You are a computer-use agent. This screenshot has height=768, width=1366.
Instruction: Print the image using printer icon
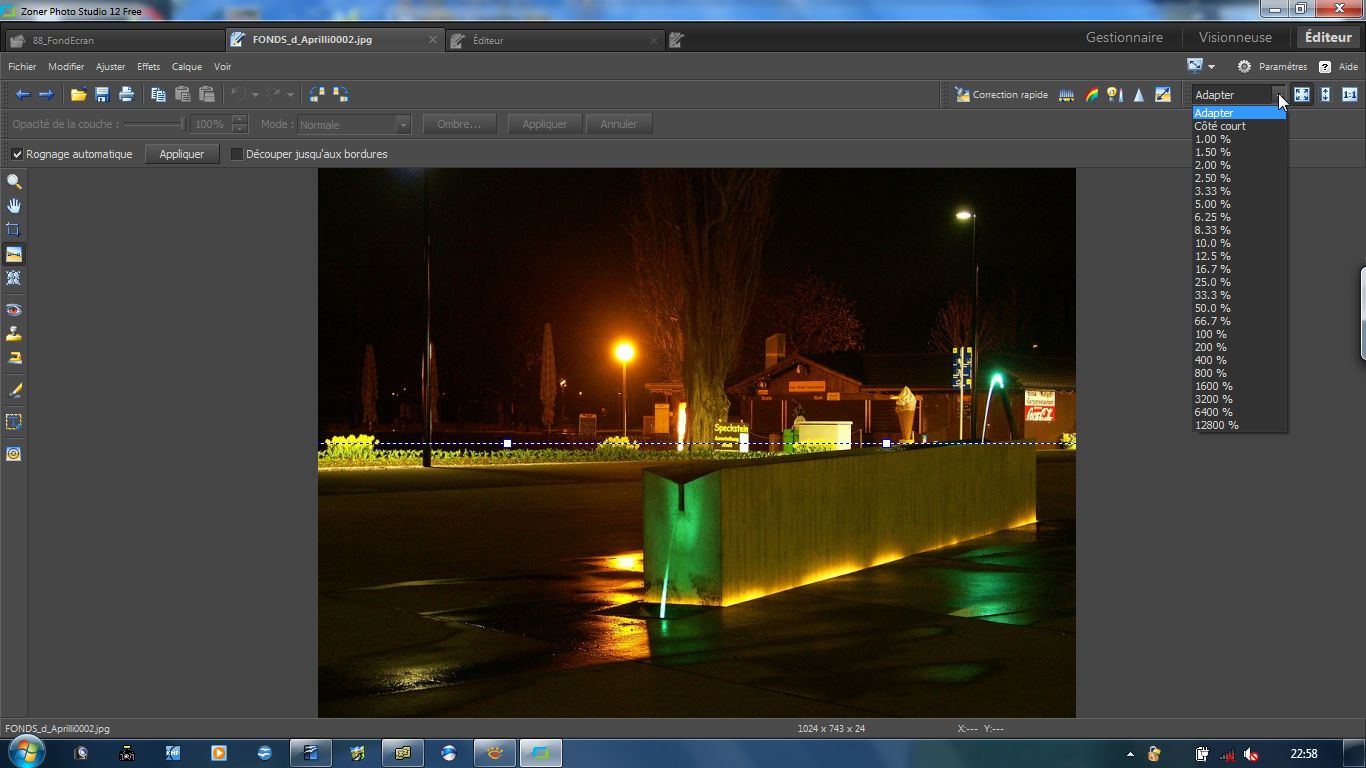point(126,94)
